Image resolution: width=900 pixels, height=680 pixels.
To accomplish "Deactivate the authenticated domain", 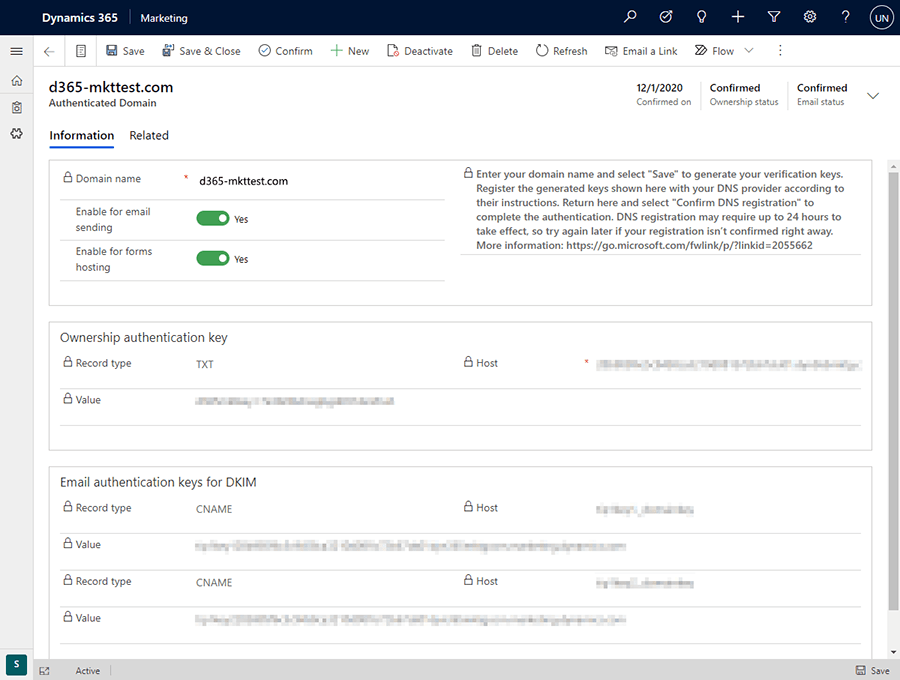I will point(420,51).
